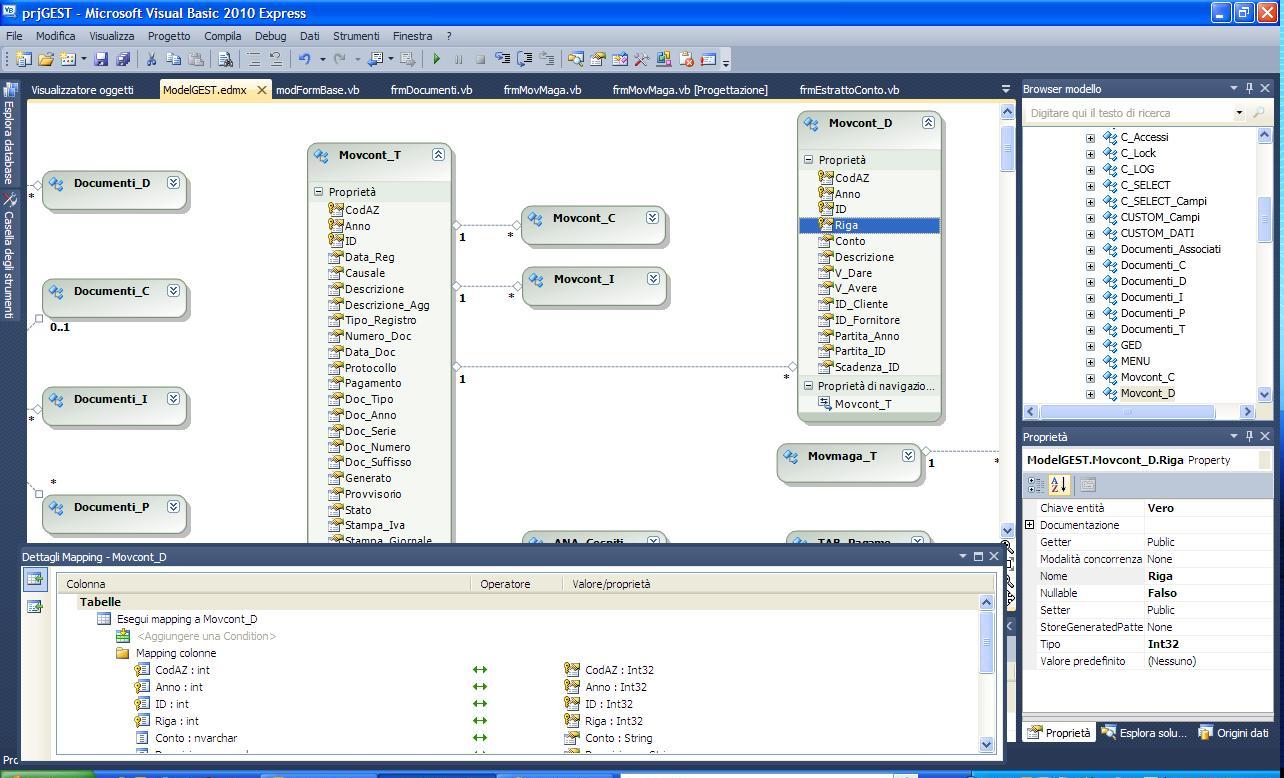The image size is (1284, 778).
Task: Click the Find in files icon
Action: [226, 60]
